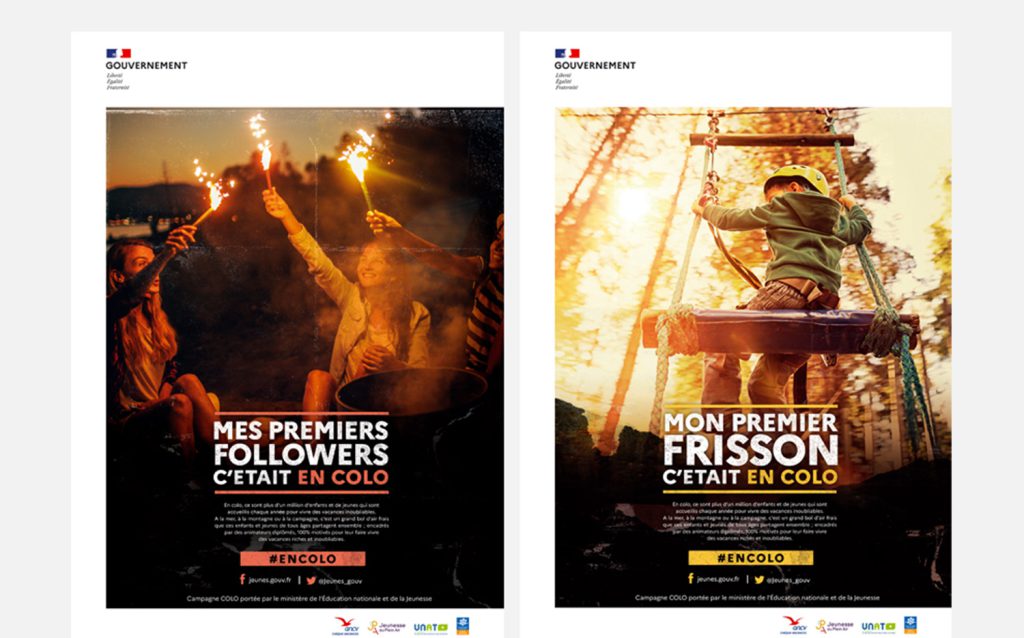This screenshot has height=638, width=1024.
Task: Select the child on rope swing poster image
Action: point(753,357)
